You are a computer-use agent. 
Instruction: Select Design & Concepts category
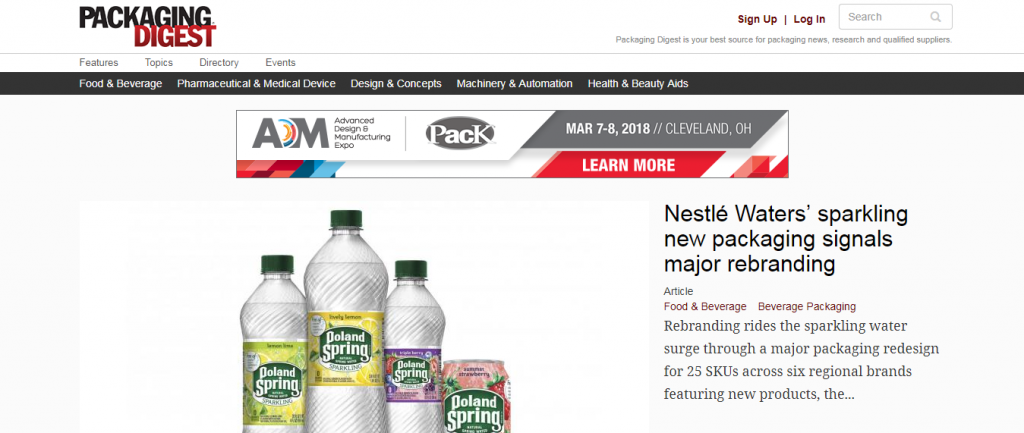click(x=396, y=84)
